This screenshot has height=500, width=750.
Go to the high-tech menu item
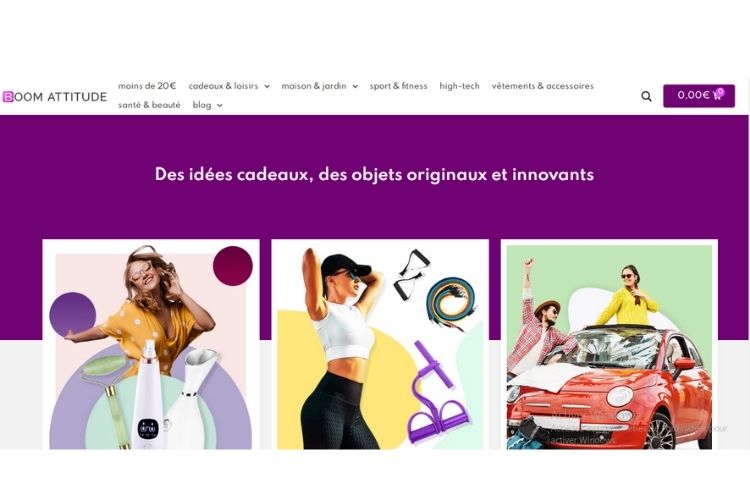point(459,86)
